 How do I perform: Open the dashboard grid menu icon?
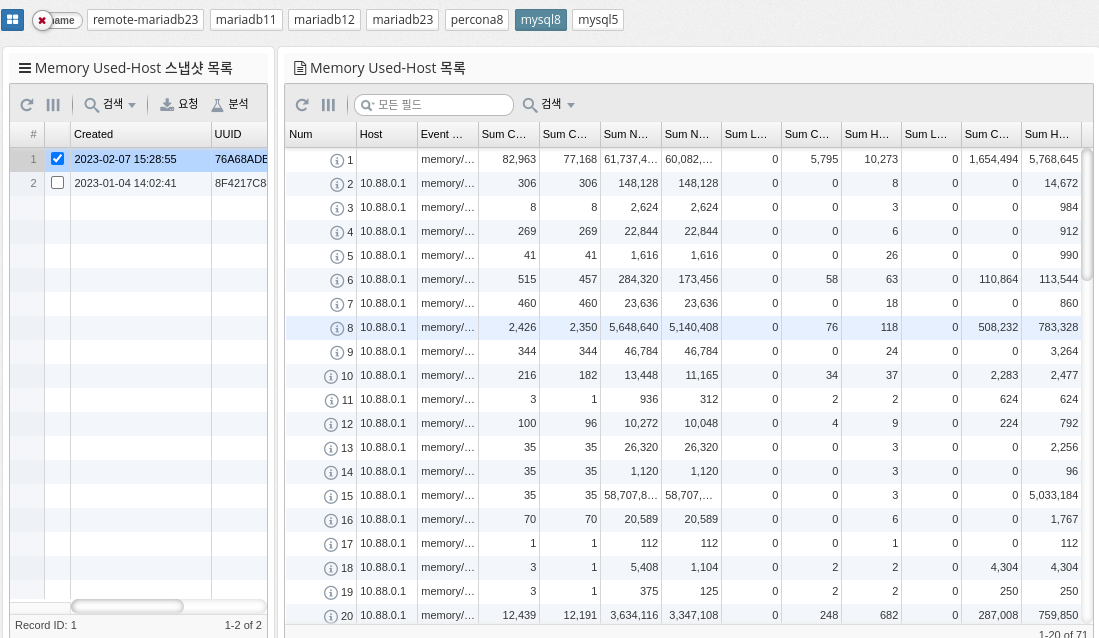(x=14, y=20)
